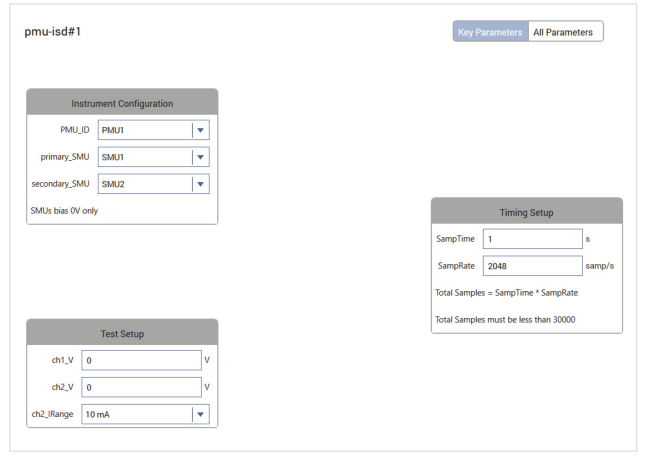Click the Instrument Configuration panel header

(122, 103)
